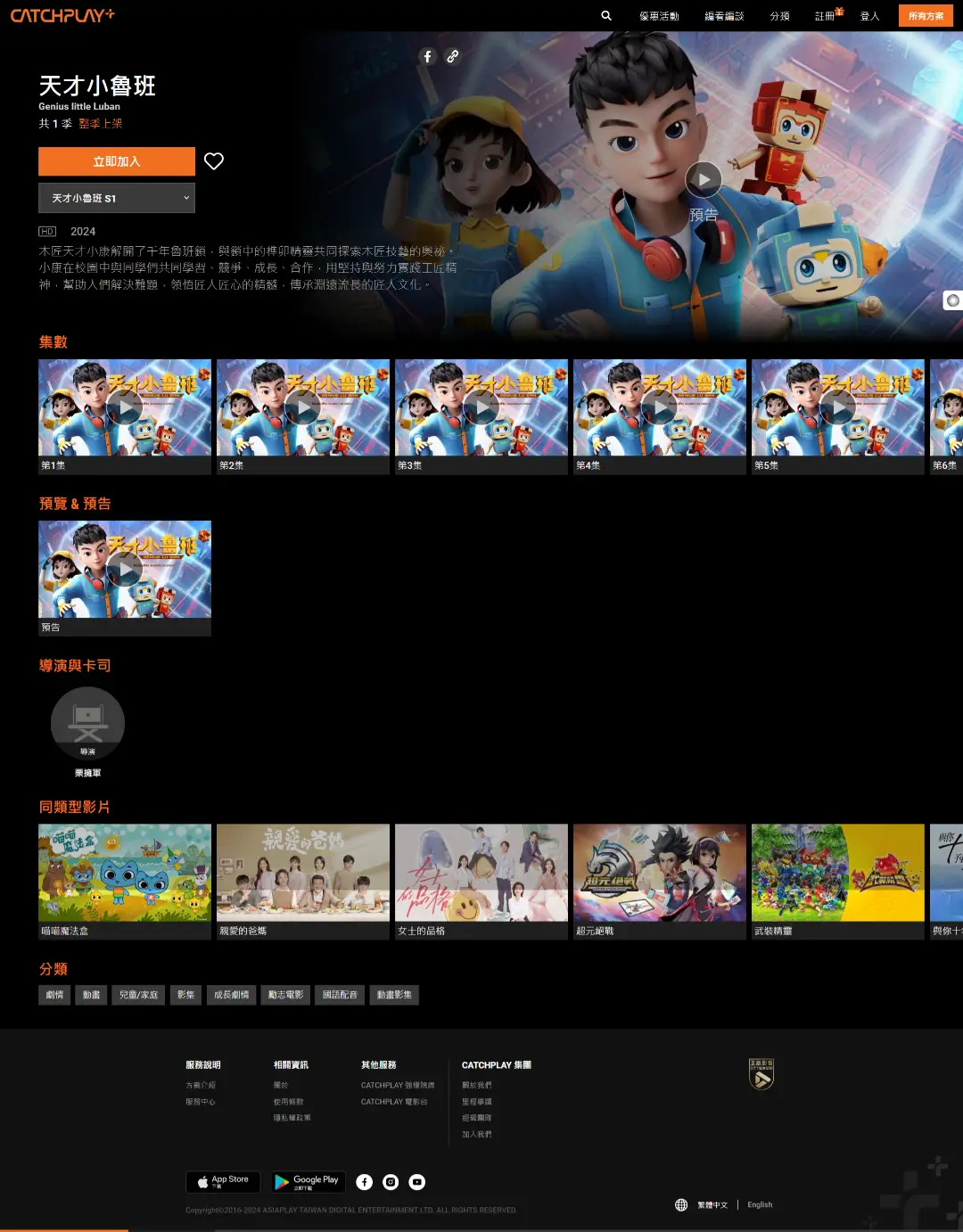Share show on Facebook icon

pos(428,56)
